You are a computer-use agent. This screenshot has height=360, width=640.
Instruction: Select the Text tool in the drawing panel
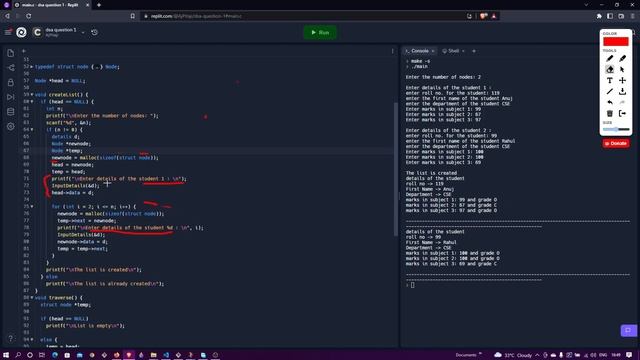point(609,80)
